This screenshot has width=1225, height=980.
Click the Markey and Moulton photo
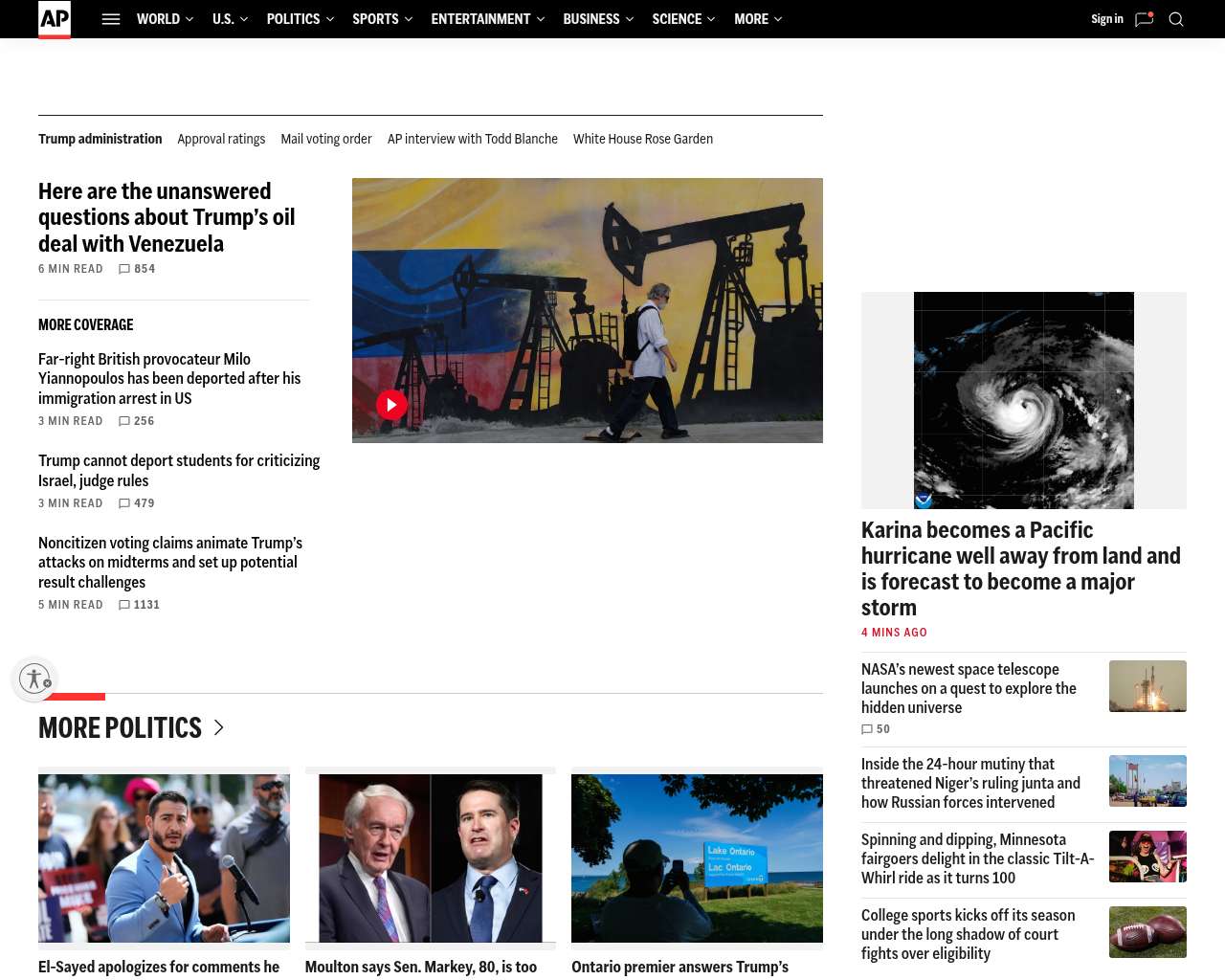click(x=431, y=858)
